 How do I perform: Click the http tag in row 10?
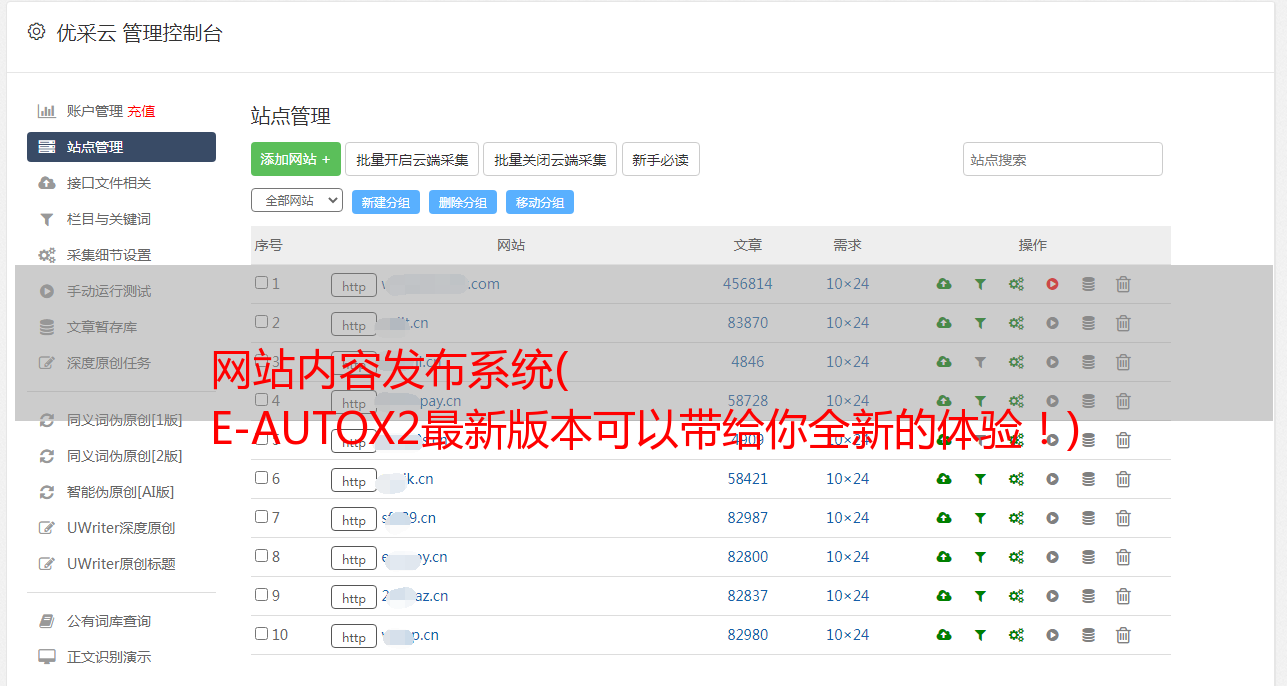[x=354, y=637]
